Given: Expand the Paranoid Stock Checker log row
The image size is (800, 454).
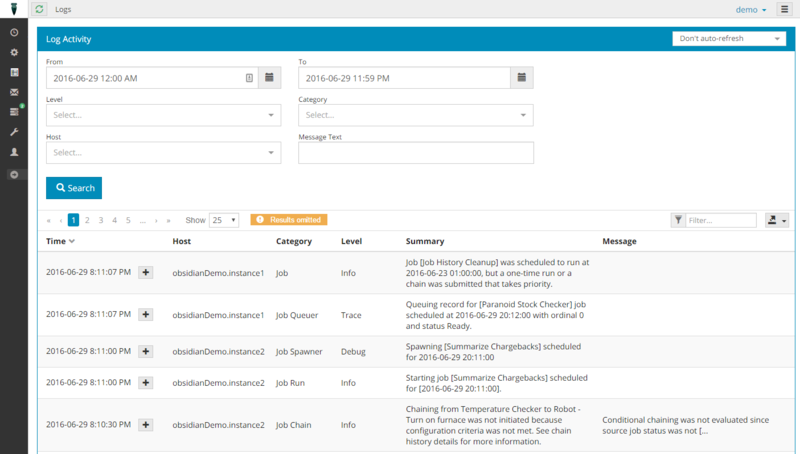Looking at the screenshot, I should pyautogui.click(x=145, y=314).
